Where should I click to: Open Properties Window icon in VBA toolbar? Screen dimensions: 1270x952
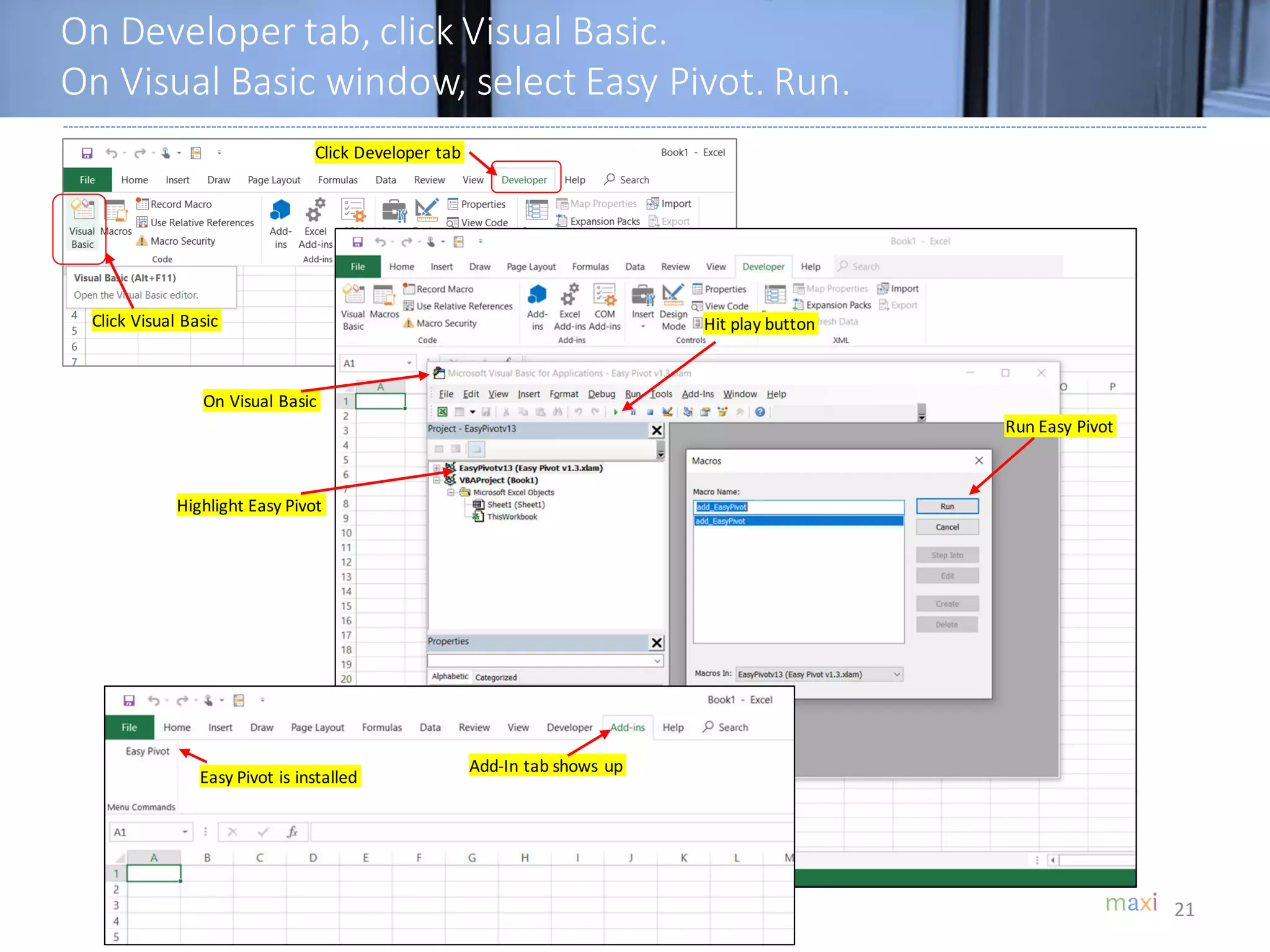(x=705, y=412)
